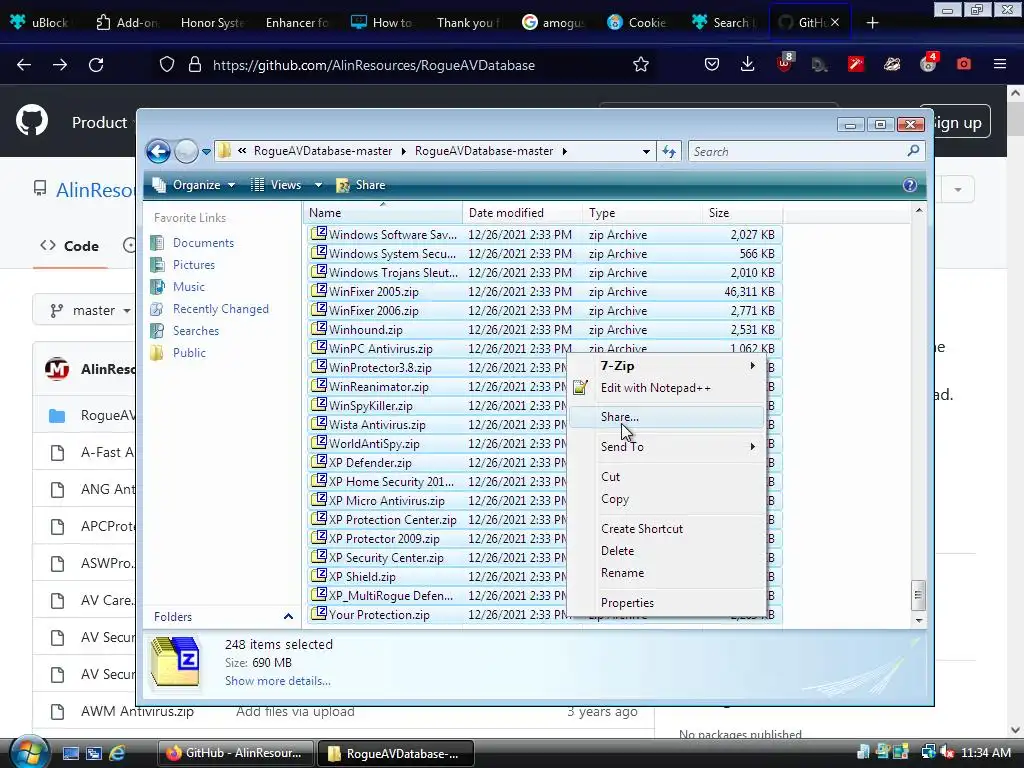The height and width of the screenshot is (768, 1024).
Task: Click the Firefox reload page button
Action: (96, 65)
